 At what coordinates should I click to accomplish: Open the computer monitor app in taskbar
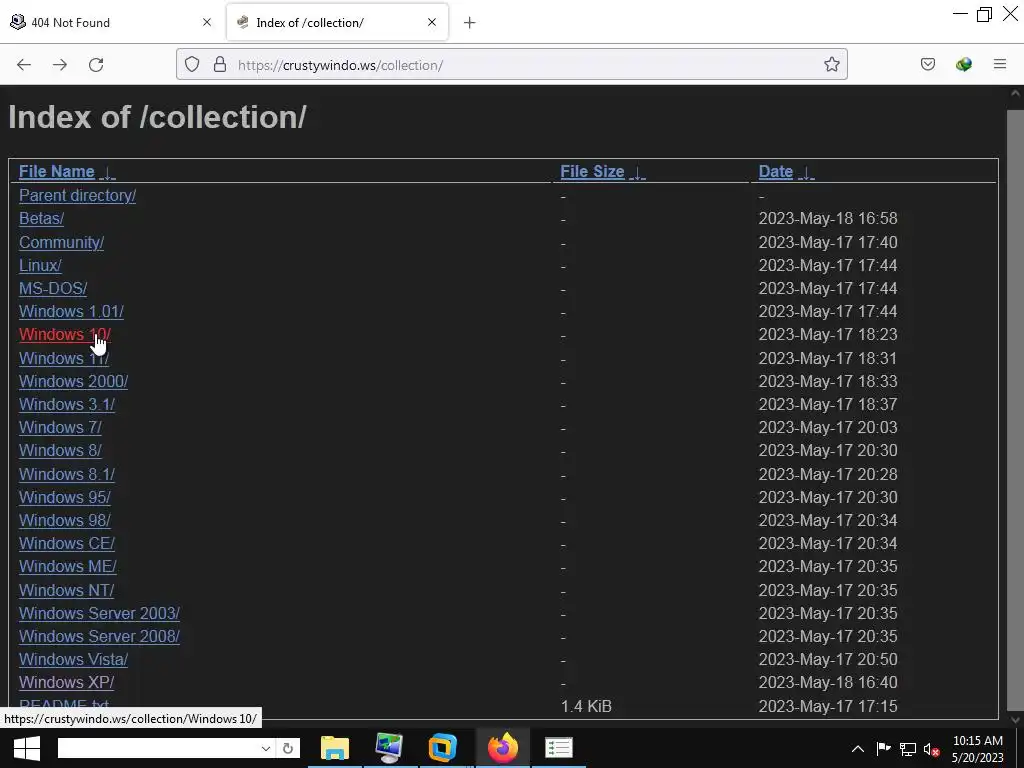point(390,748)
